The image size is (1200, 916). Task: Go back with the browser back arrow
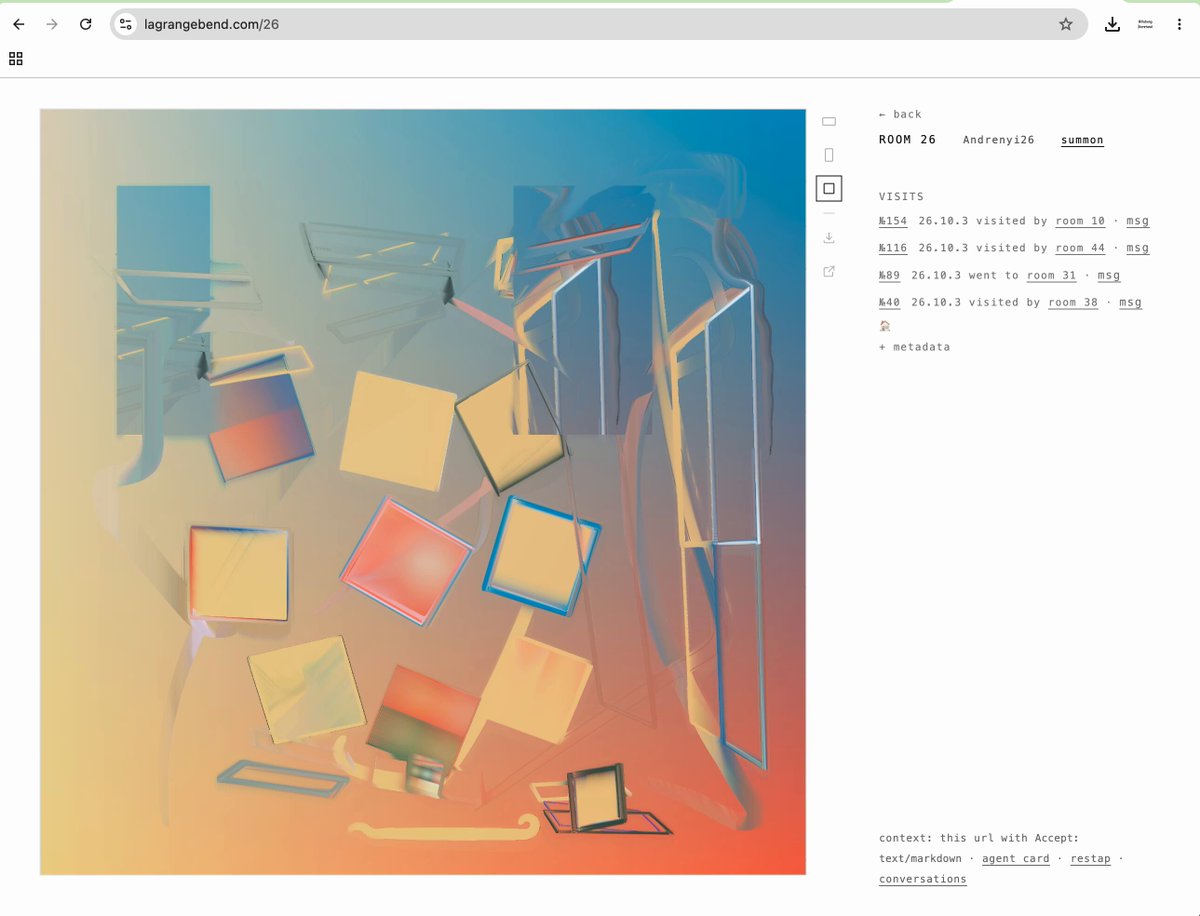(x=19, y=24)
